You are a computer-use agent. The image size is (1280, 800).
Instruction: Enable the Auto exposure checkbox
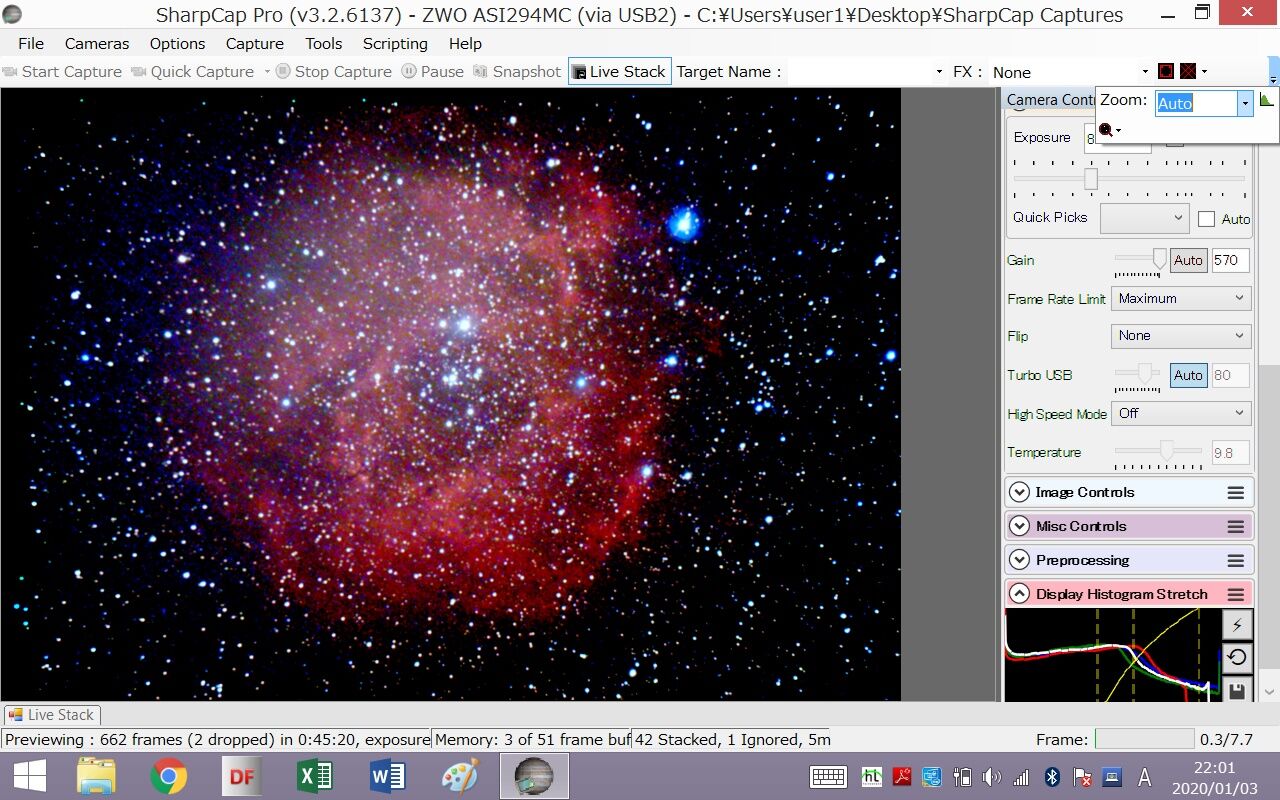[x=1206, y=219]
